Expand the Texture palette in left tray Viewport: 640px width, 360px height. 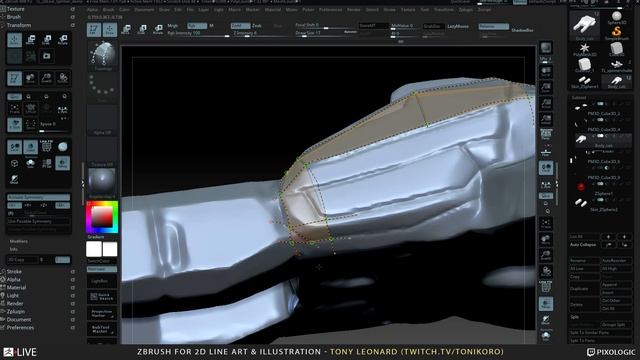15,9
